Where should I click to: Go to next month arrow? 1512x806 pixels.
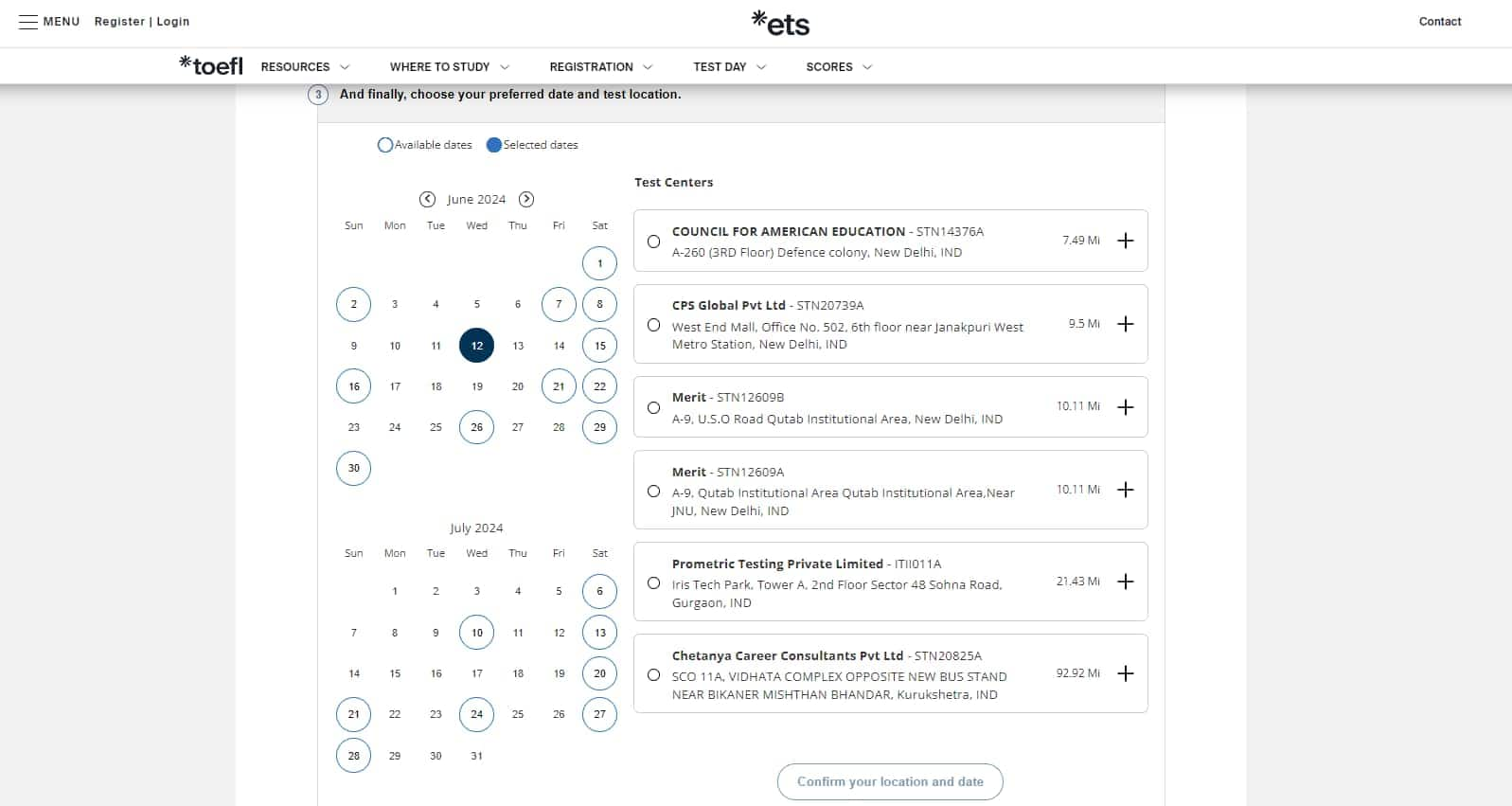pyautogui.click(x=526, y=199)
